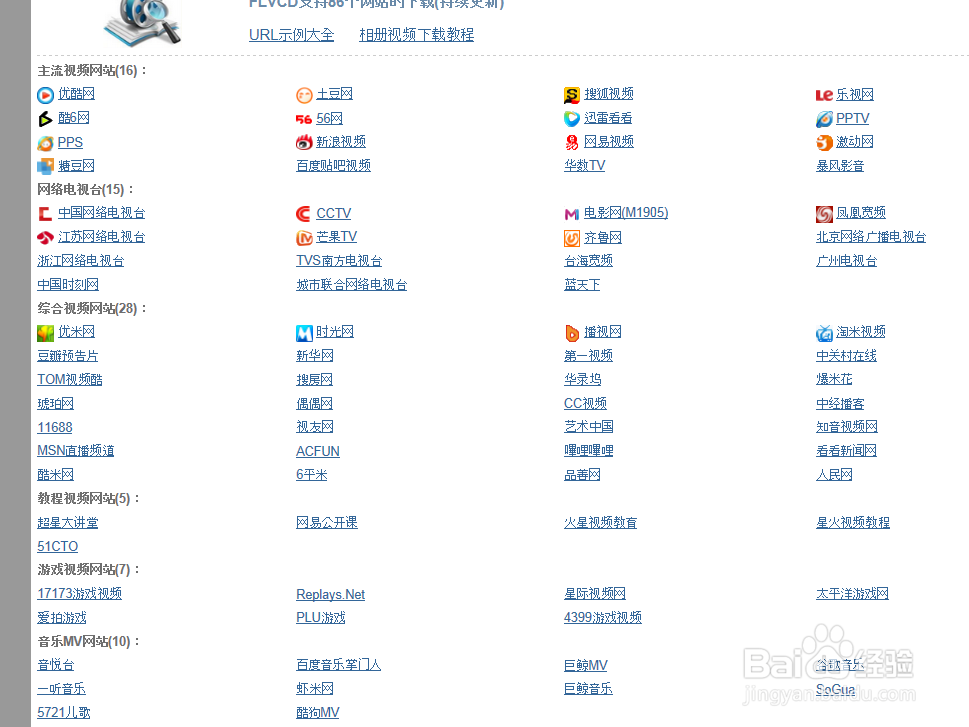Open the 哔哩哔哩 link
Viewport: 969px width, 727px height.
point(588,451)
